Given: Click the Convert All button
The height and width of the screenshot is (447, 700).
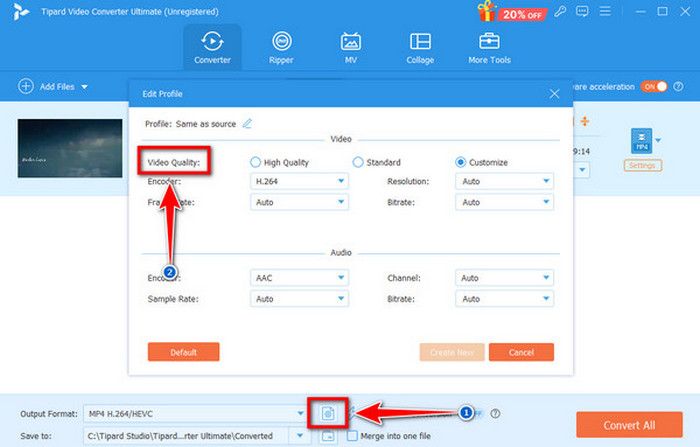Looking at the screenshot, I should [x=629, y=425].
